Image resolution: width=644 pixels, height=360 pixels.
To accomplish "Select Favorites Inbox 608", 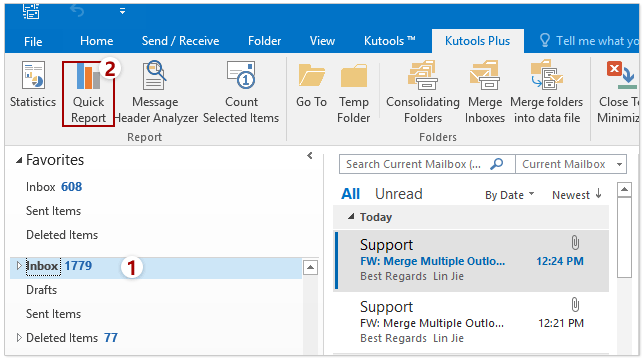I will [x=54, y=187].
